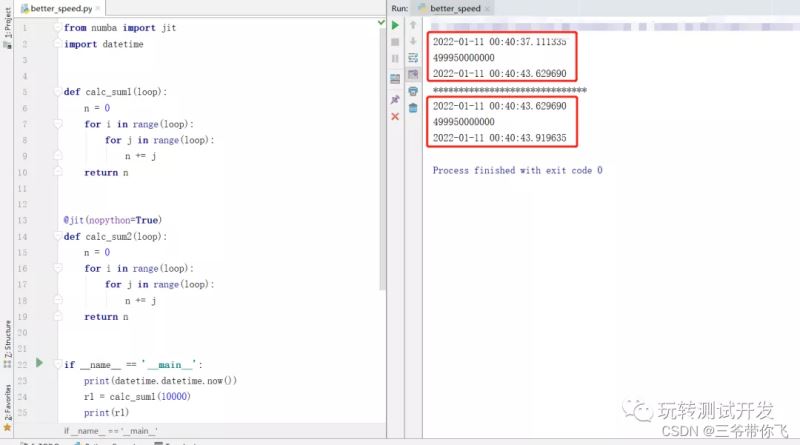Open the Structure tool window button
This screenshot has width=800, height=445.
click(x=7, y=341)
